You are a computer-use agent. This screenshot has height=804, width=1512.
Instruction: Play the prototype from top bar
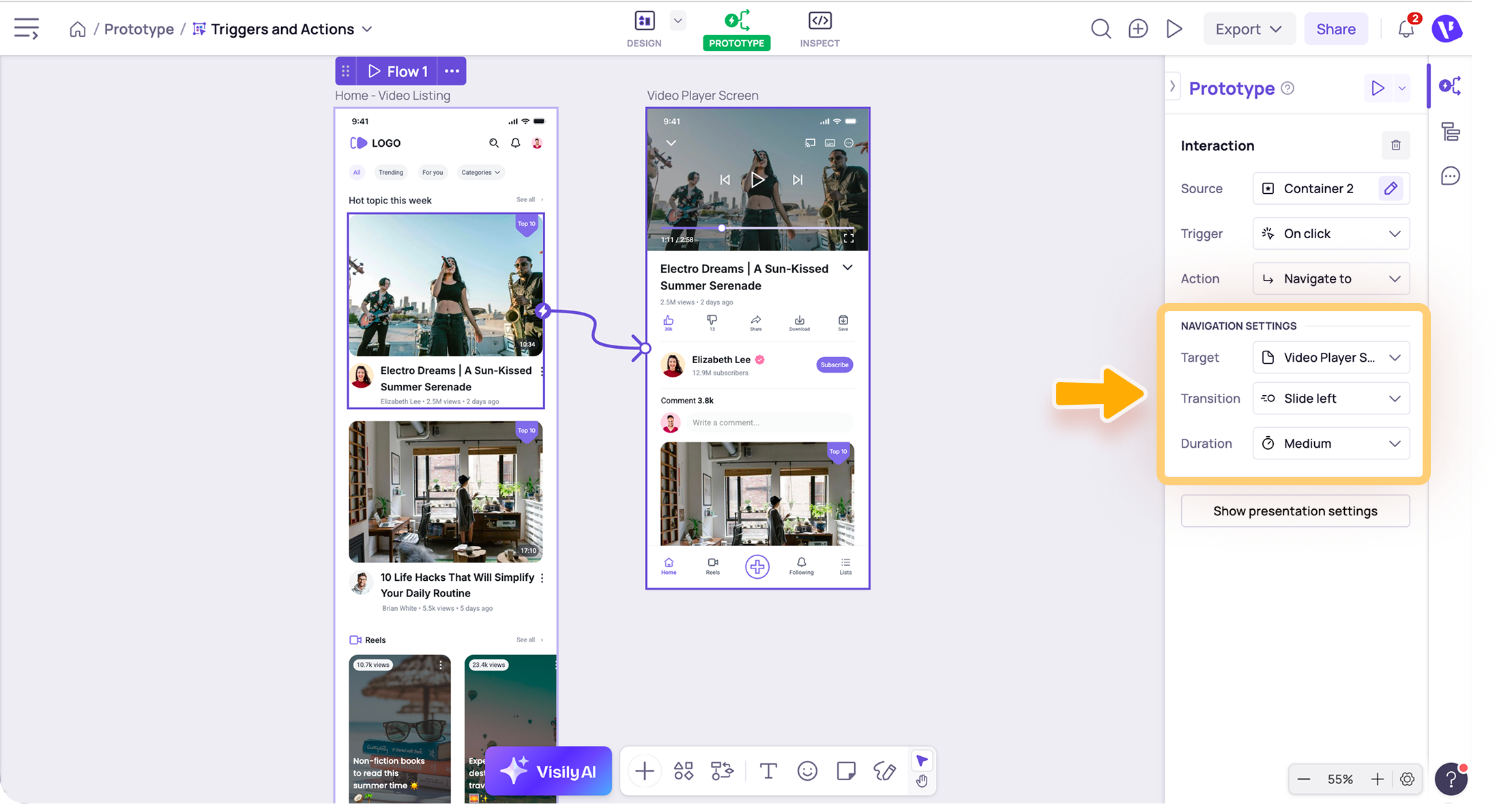pos(1174,29)
